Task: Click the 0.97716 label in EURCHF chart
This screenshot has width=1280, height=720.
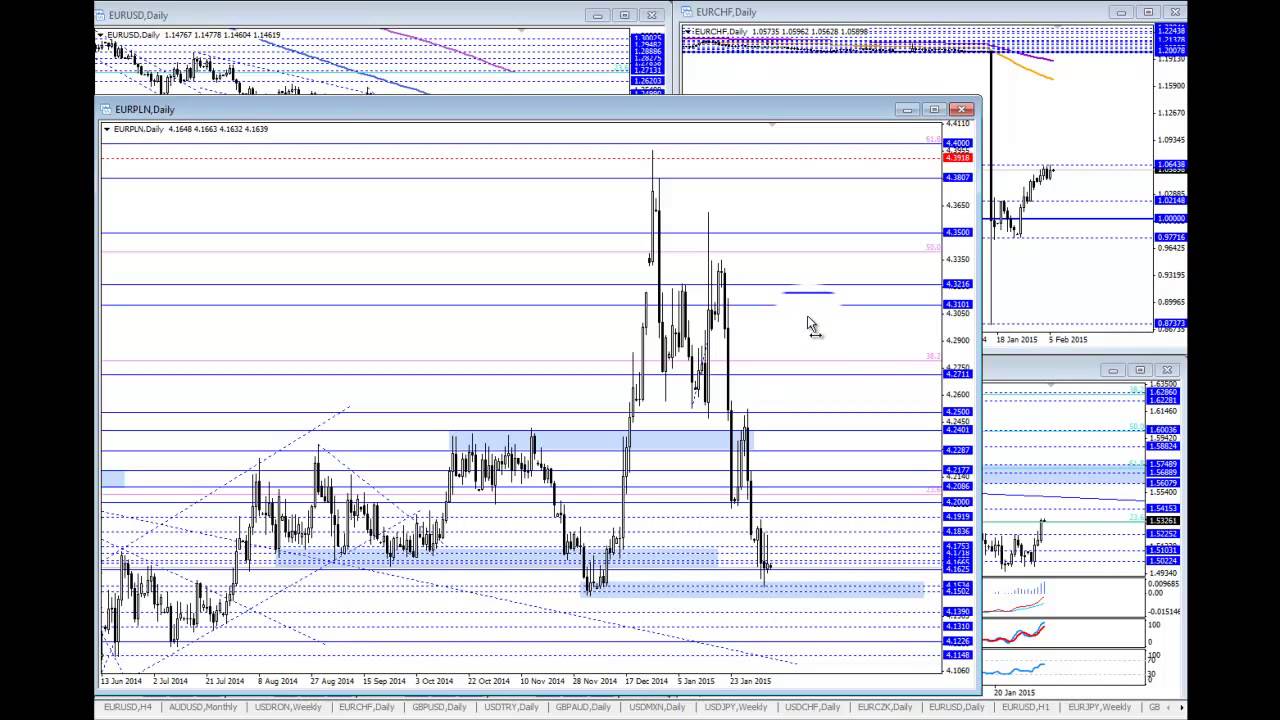Action: [1170, 238]
